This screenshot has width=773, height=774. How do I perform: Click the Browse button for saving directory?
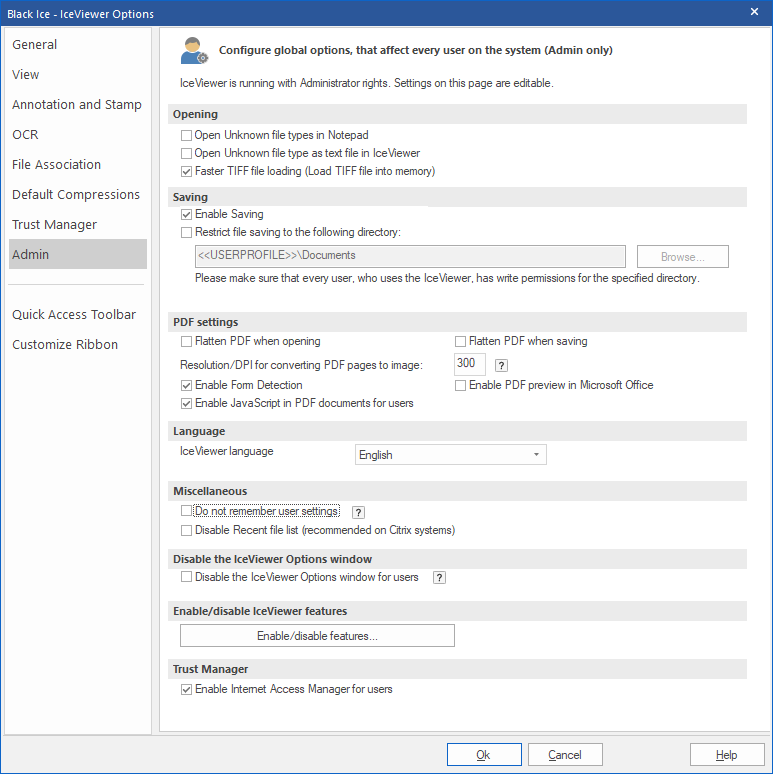683,257
